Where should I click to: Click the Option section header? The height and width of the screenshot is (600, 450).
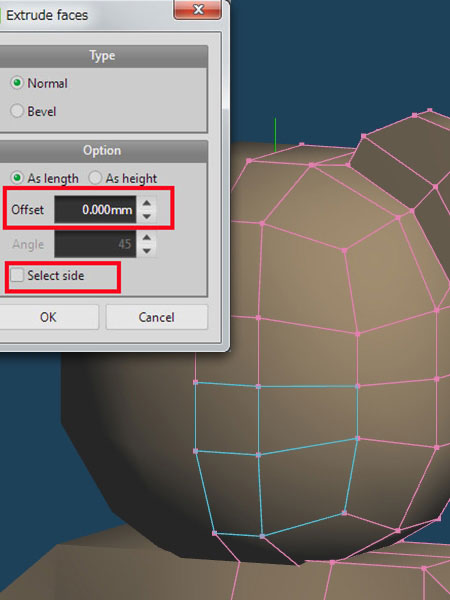click(102, 151)
